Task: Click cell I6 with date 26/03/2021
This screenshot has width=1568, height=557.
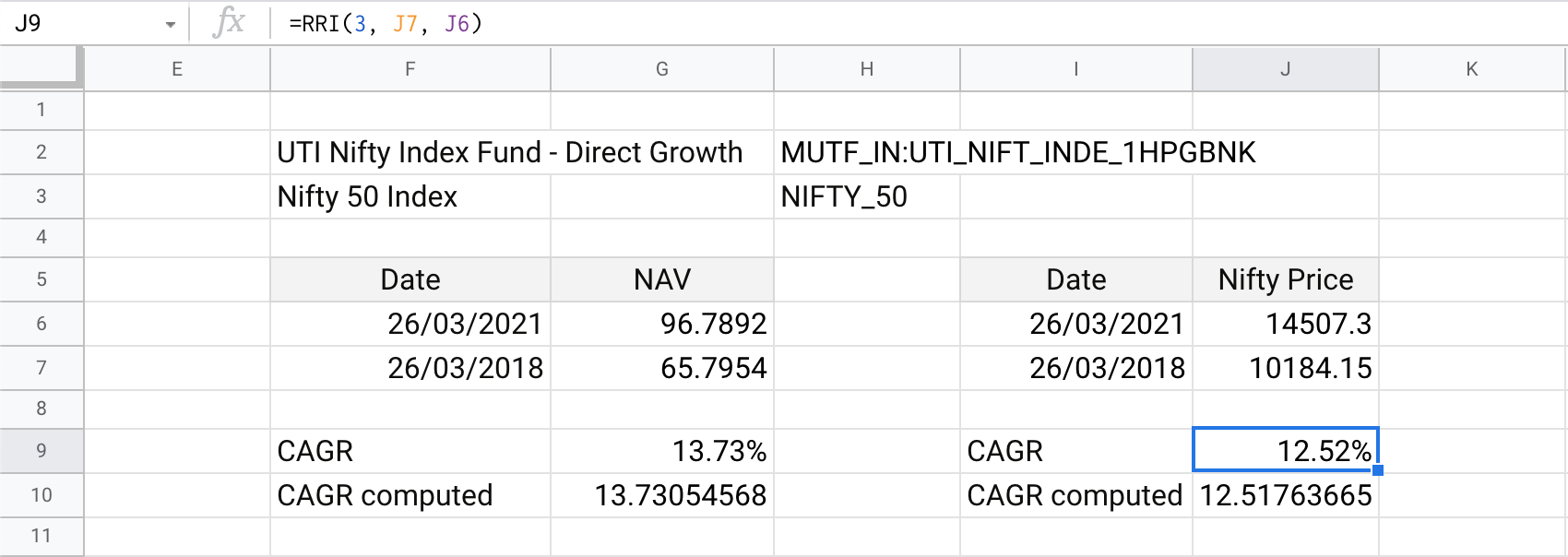Action: pos(1076,324)
